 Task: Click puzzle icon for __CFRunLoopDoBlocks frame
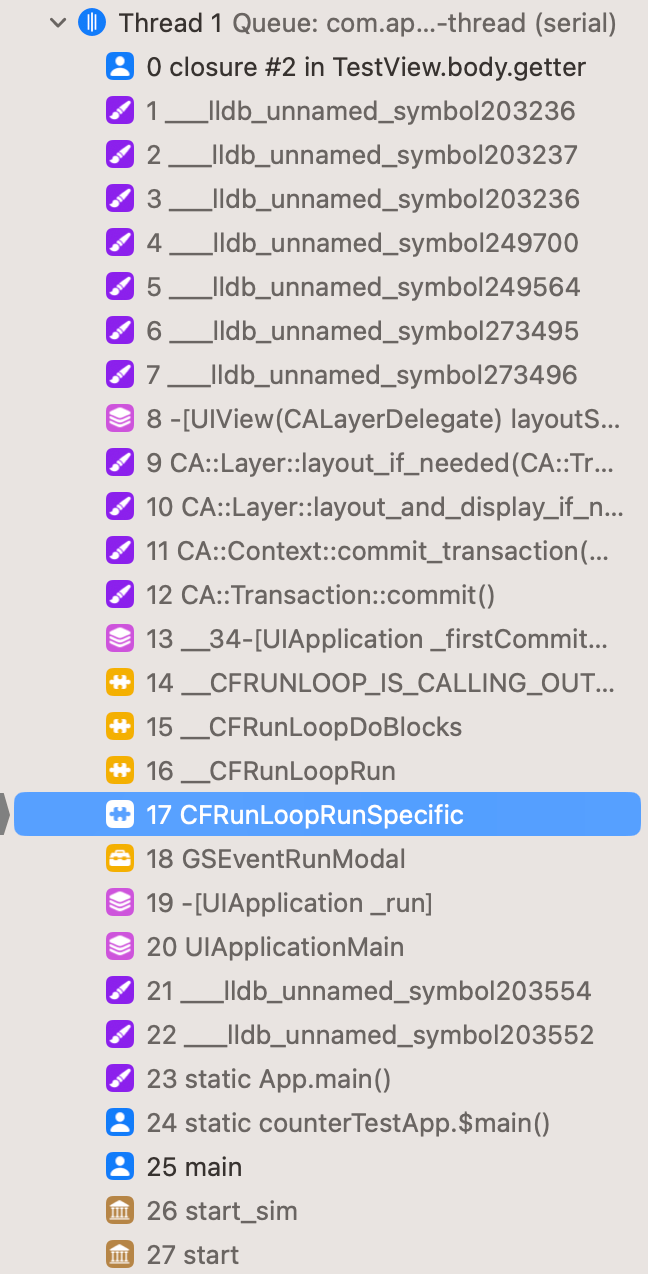tap(119, 727)
